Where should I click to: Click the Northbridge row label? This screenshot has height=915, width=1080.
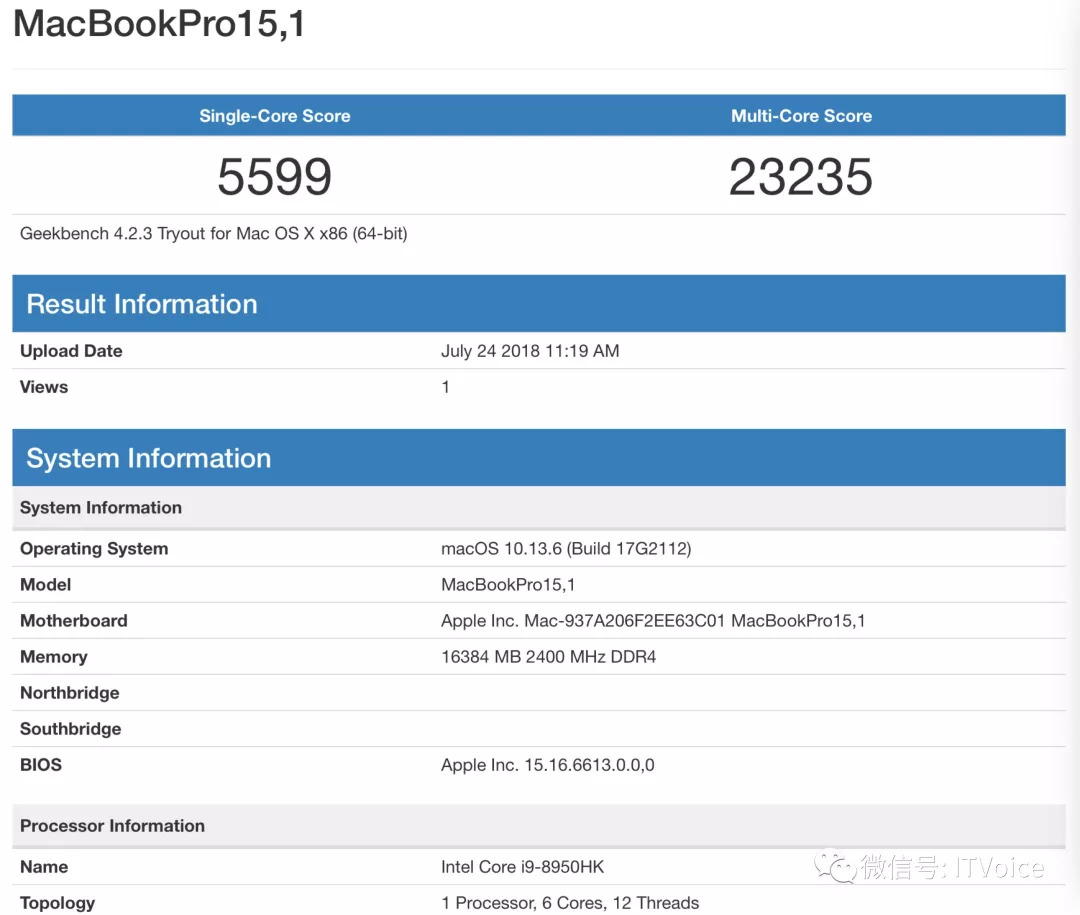(70, 692)
